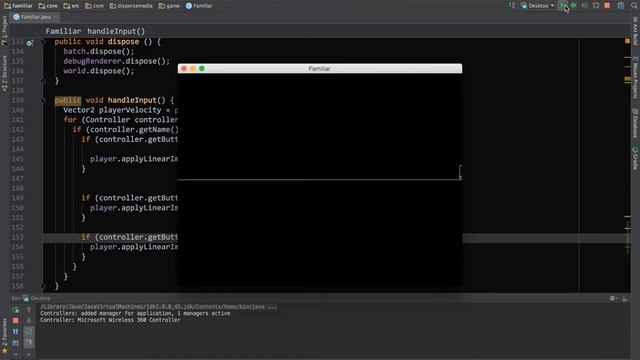Open the Structure tool window sidebar tab
Image resolution: width=640 pixels, height=360 pixels.
[x=4, y=73]
